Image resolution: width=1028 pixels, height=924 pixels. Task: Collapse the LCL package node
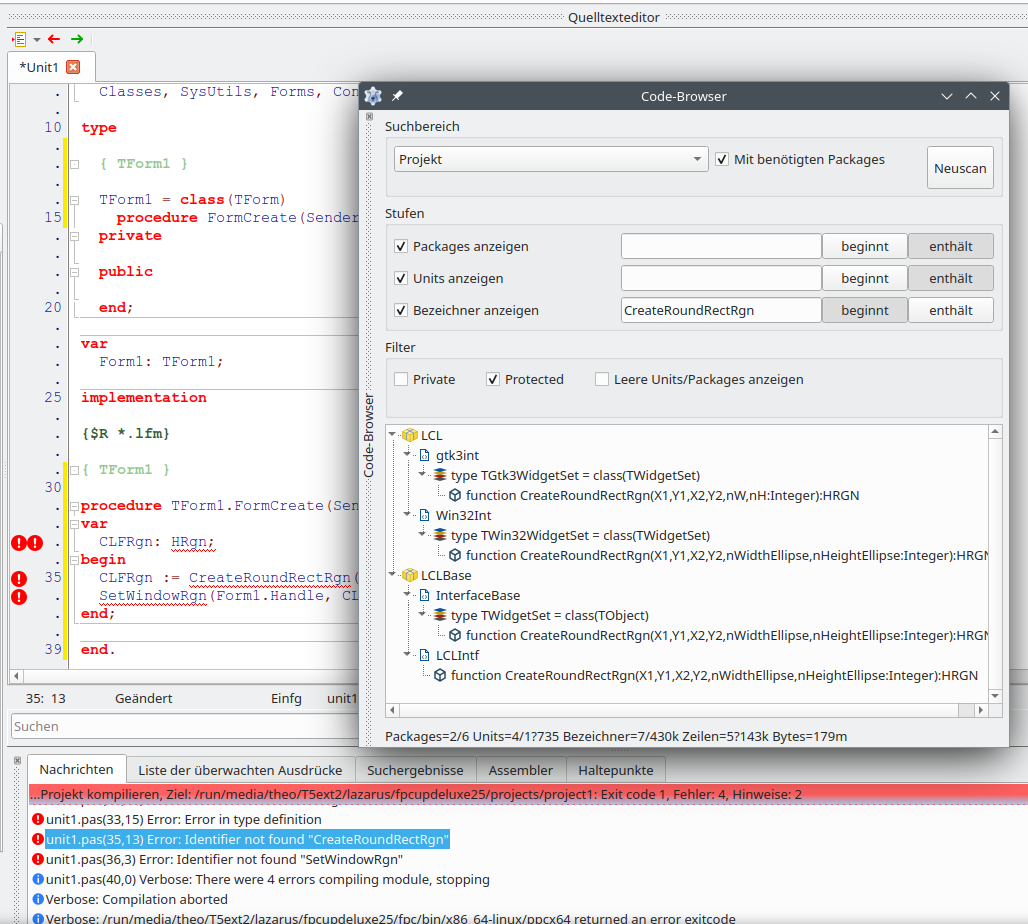point(392,434)
